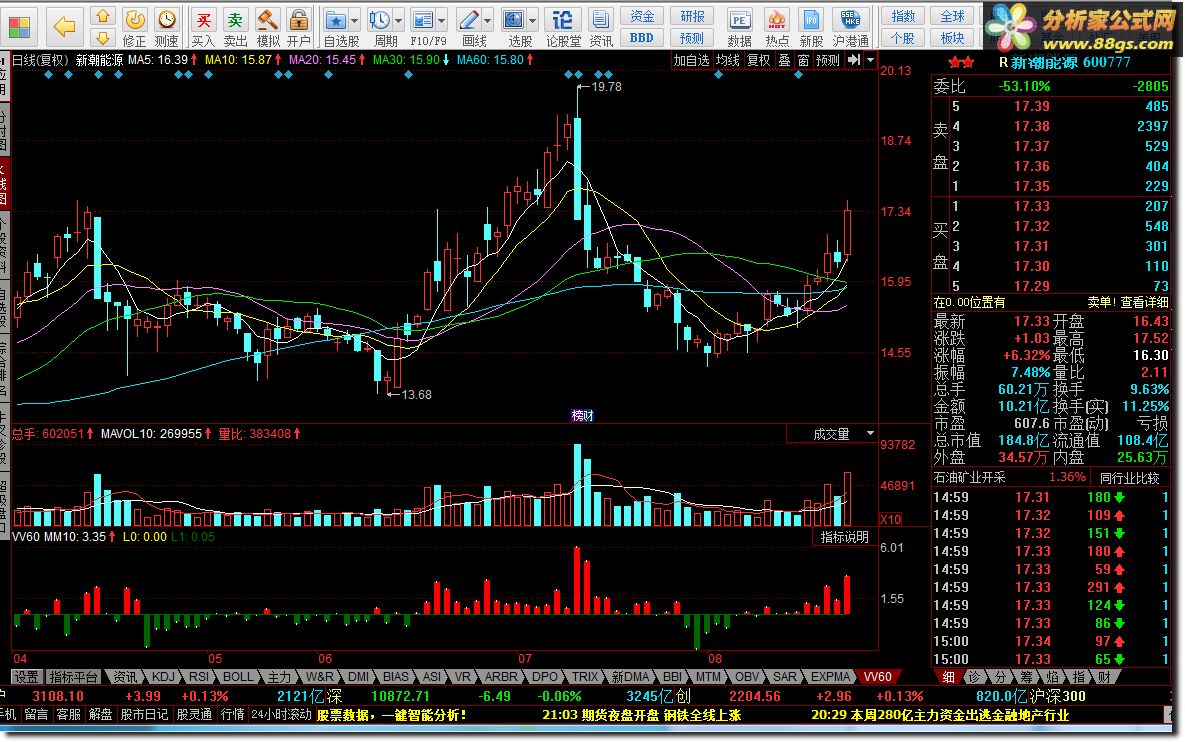Screen dimensions: 1185x742
Task: Expand the 画线 dropdown arrow
Action: [487, 20]
